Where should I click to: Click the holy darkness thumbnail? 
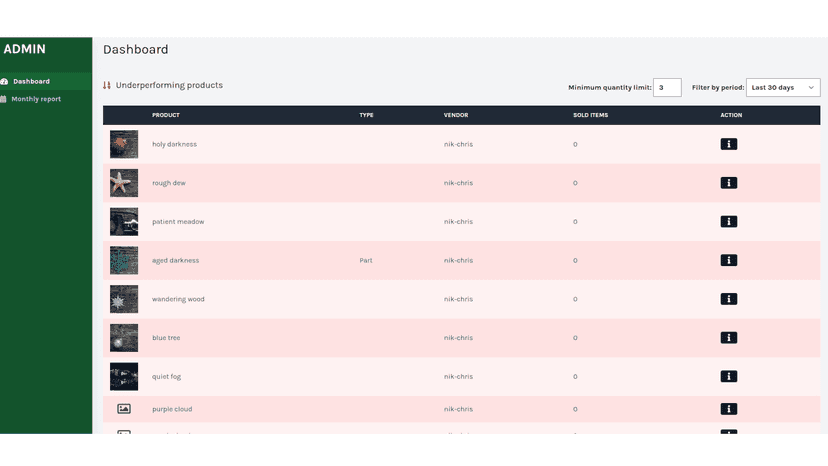point(124,144)
